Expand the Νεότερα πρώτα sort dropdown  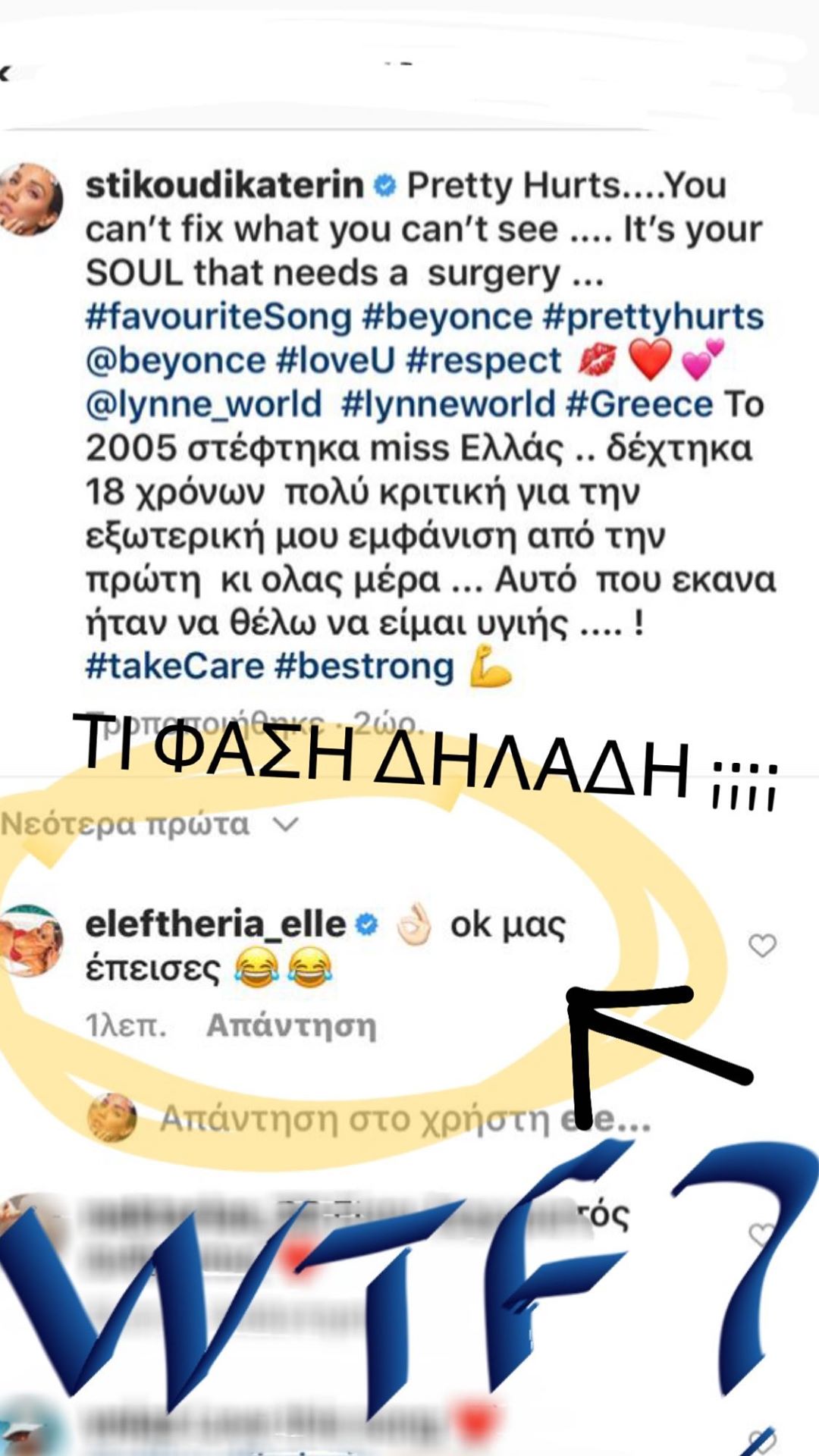tap(149, 824)
